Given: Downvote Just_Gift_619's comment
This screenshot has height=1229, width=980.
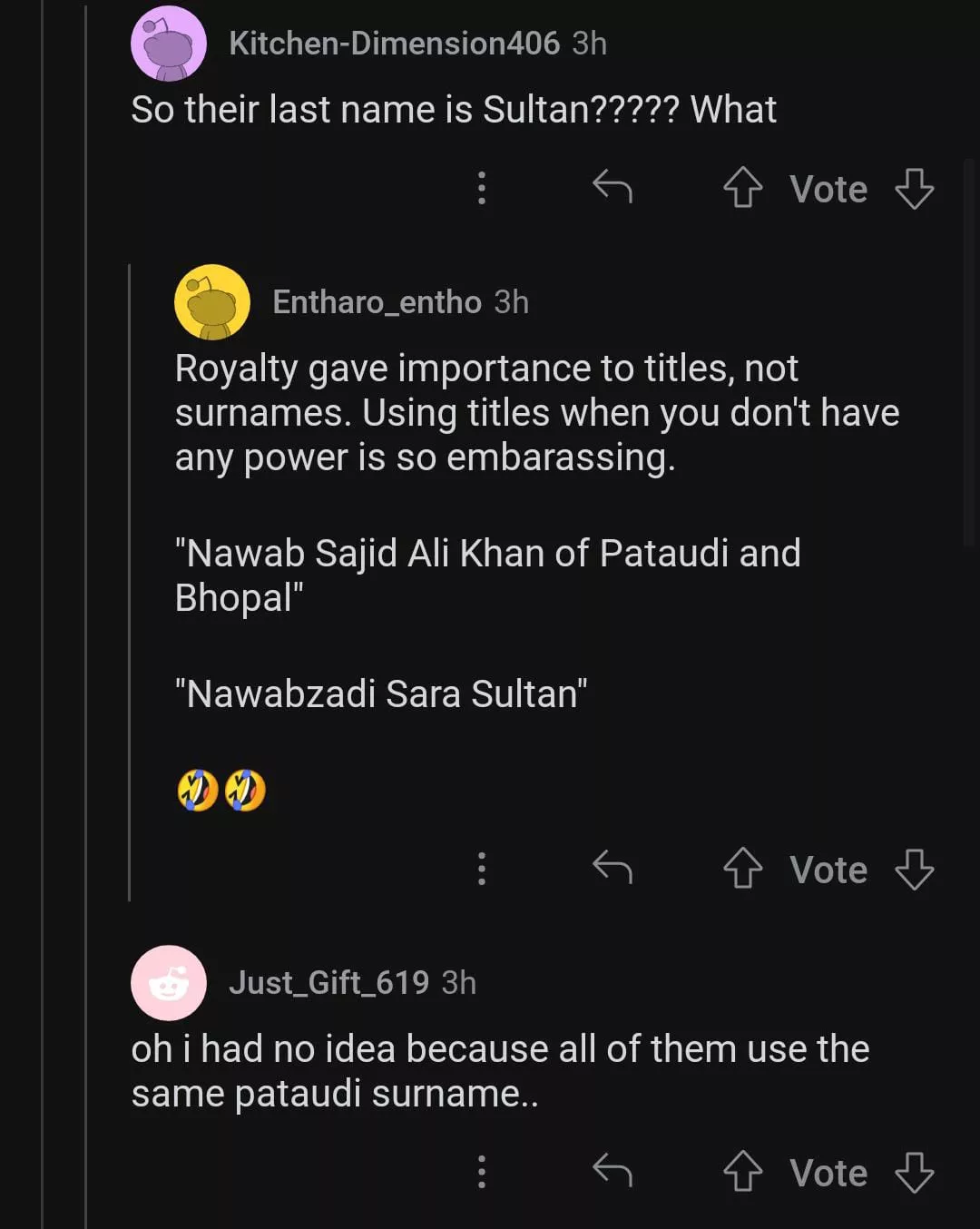Looking at the screenshot, I should pyautogui.click(x=914, y=1172).
